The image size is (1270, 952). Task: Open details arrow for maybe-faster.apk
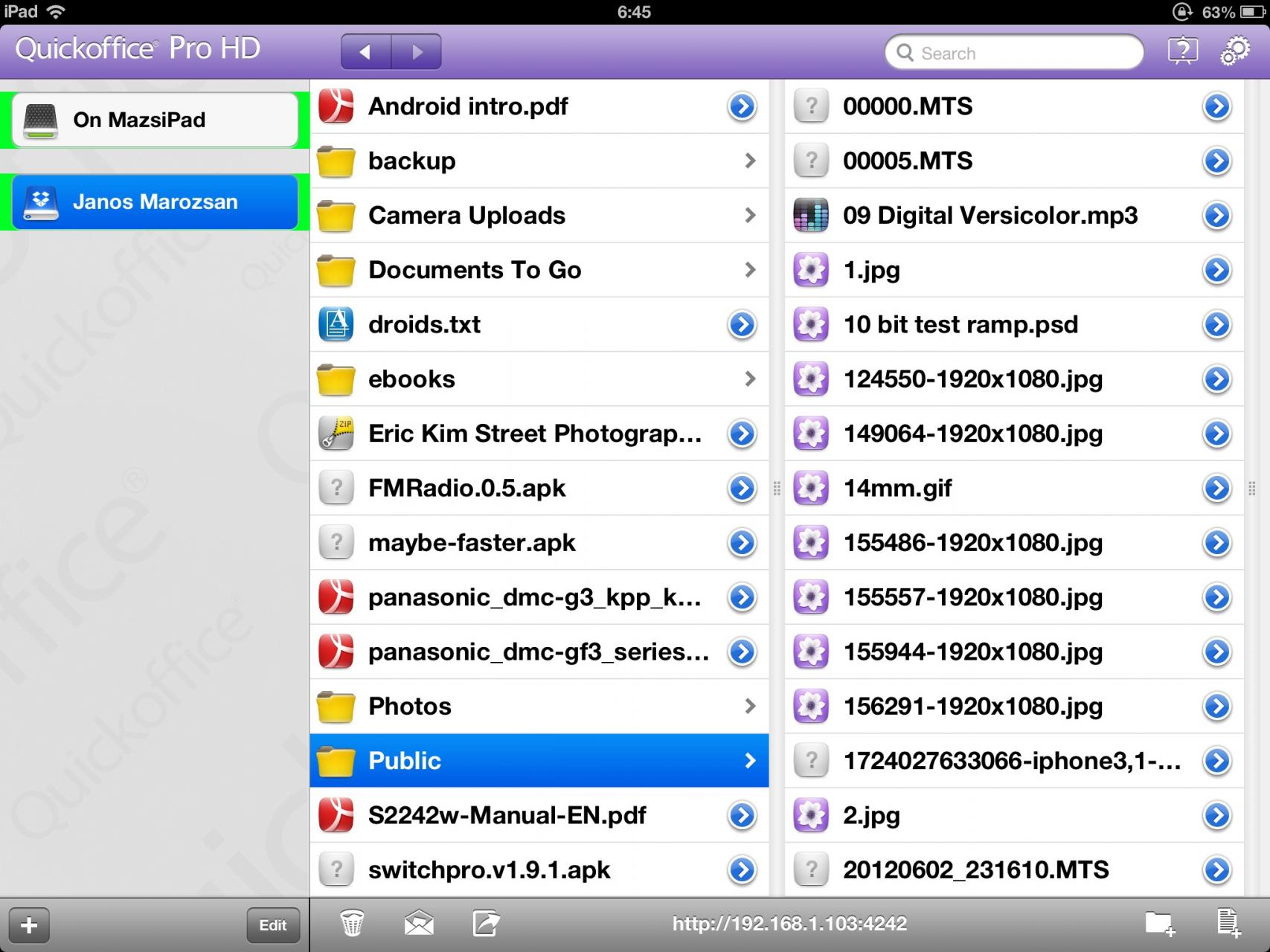pos(742,543)
